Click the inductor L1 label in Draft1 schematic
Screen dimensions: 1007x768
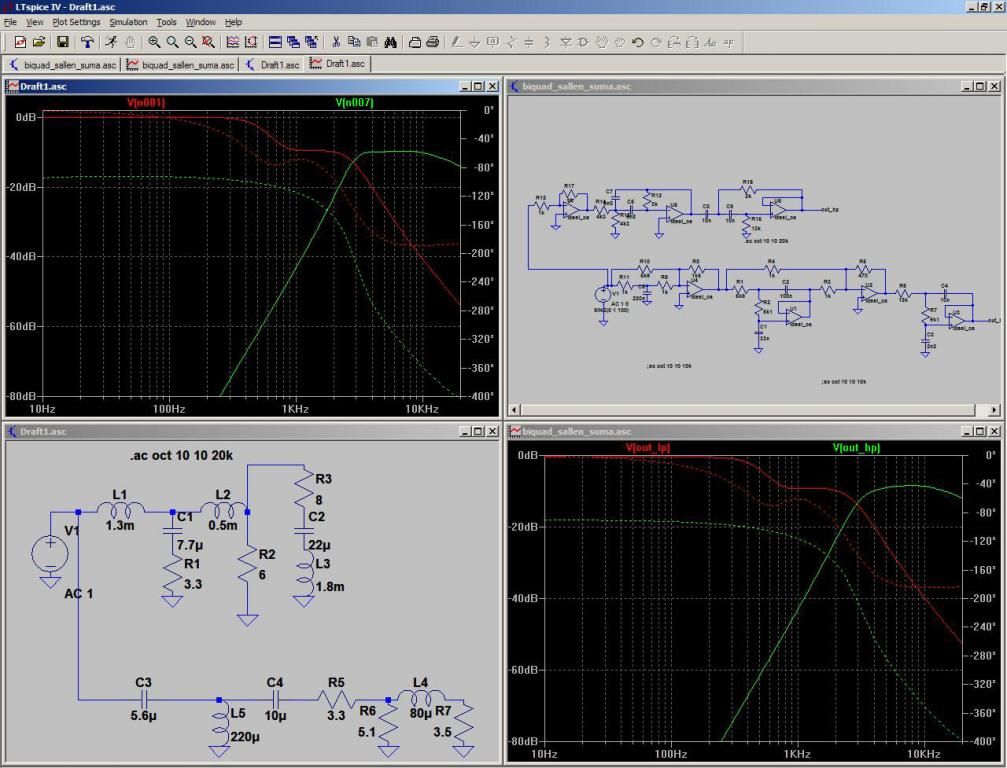(119, 494)
